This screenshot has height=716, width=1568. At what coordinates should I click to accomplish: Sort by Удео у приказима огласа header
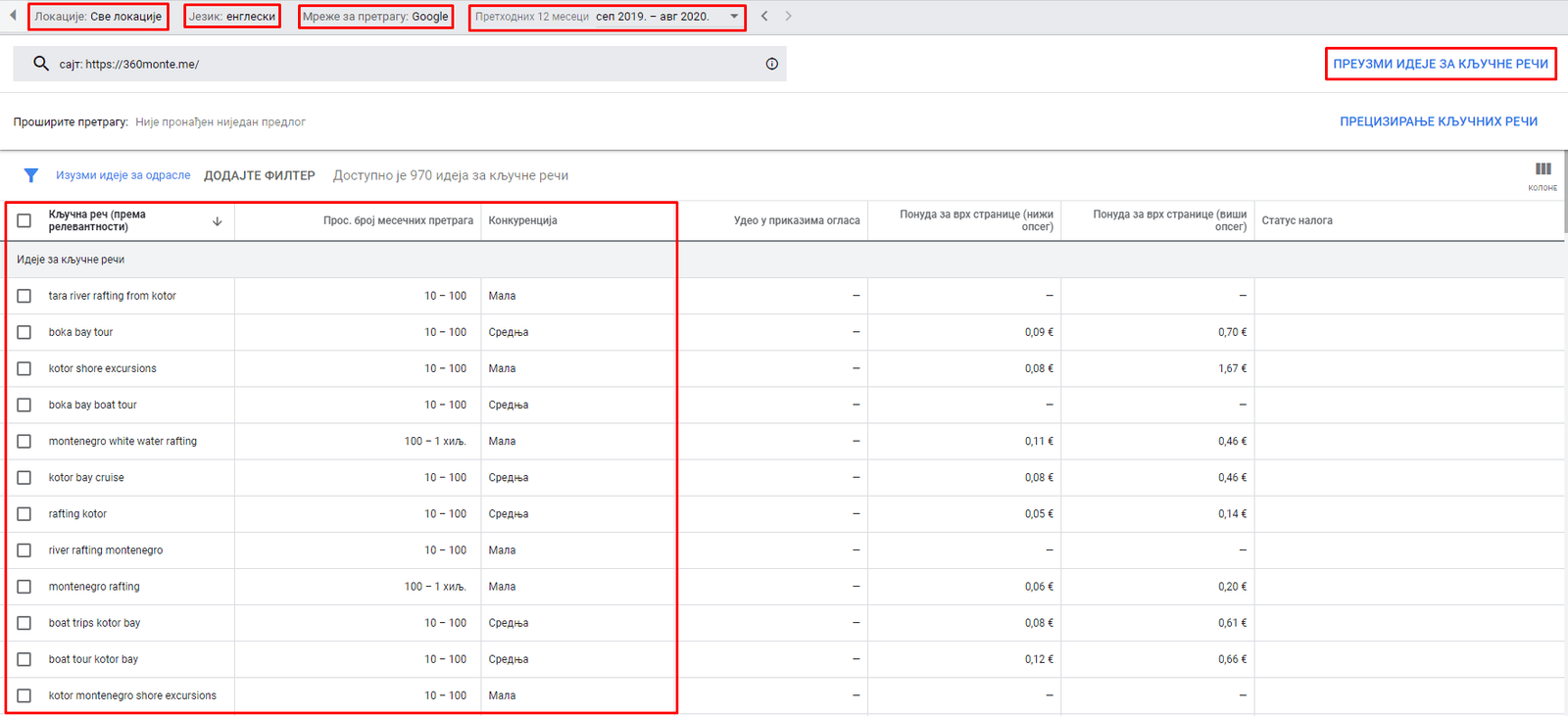(x=797, y=220)
